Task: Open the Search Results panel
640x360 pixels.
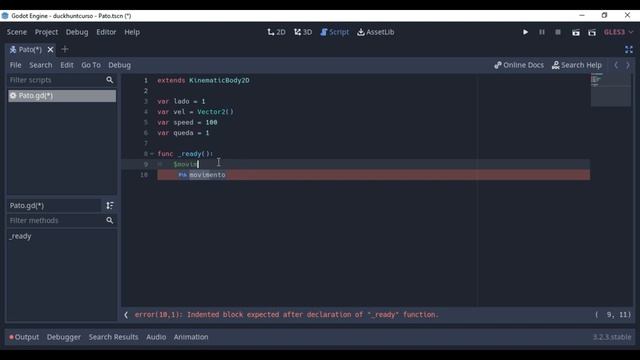Action: coord(113,337)
